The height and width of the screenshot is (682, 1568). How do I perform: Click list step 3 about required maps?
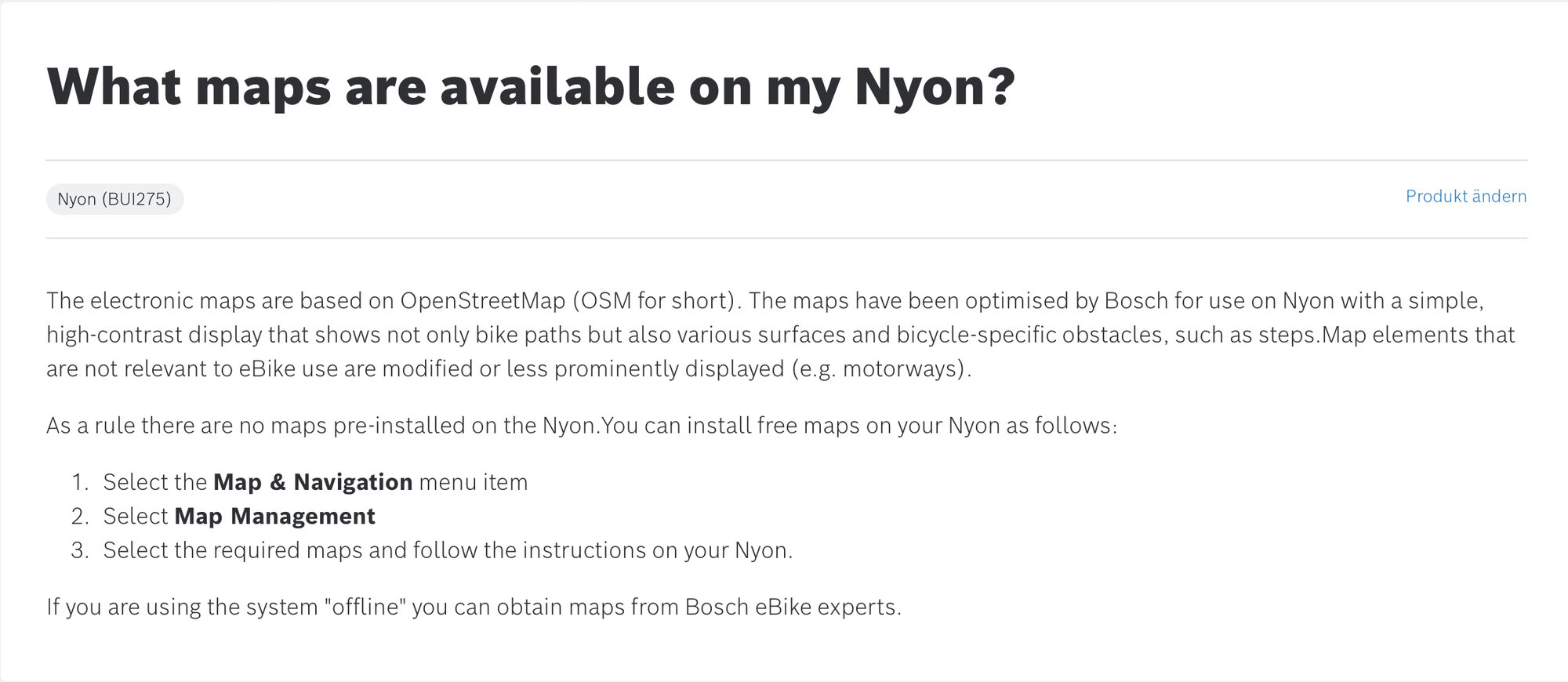coord(447,550)
